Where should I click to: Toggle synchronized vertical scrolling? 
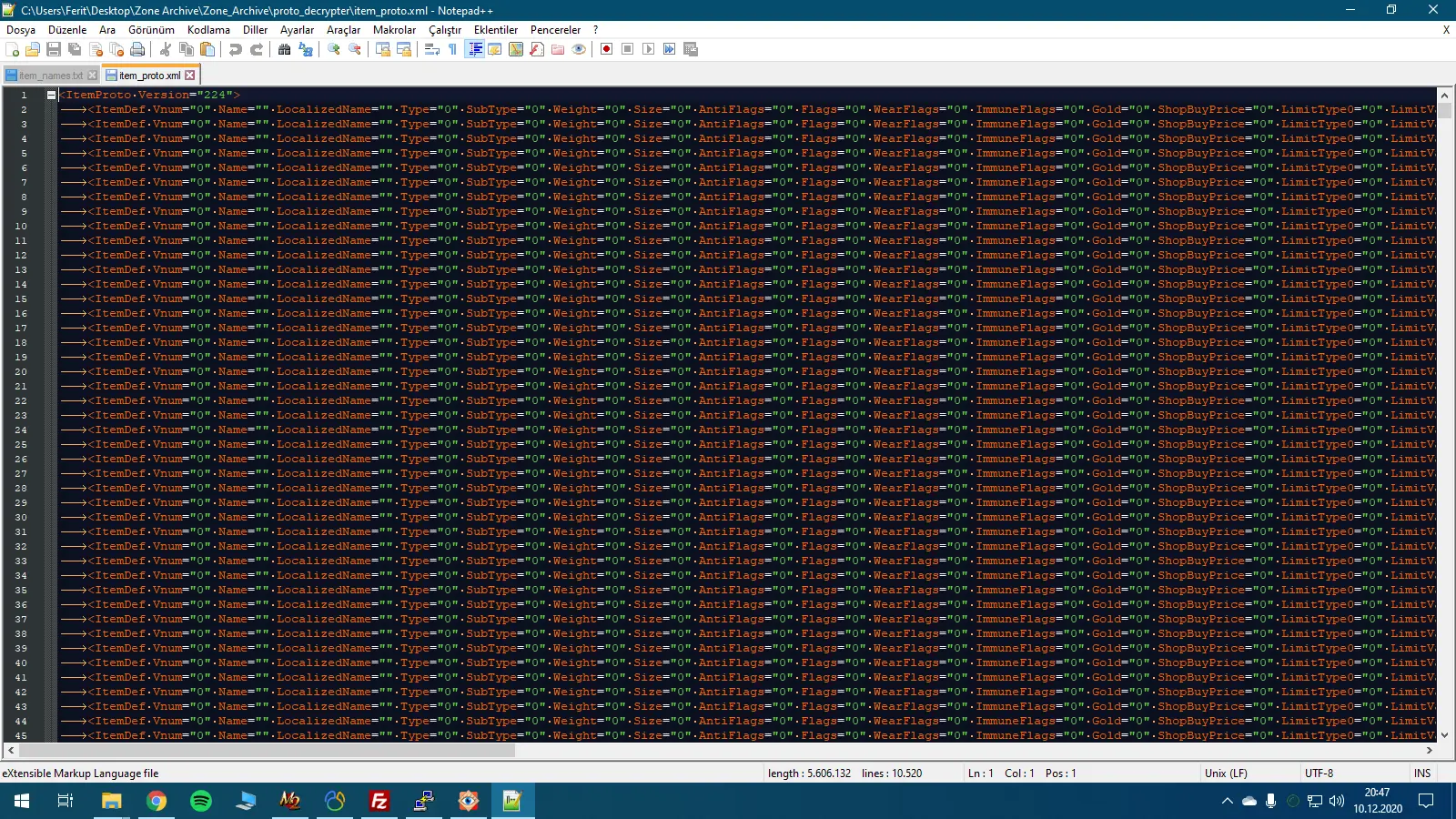tap(383, 49)
